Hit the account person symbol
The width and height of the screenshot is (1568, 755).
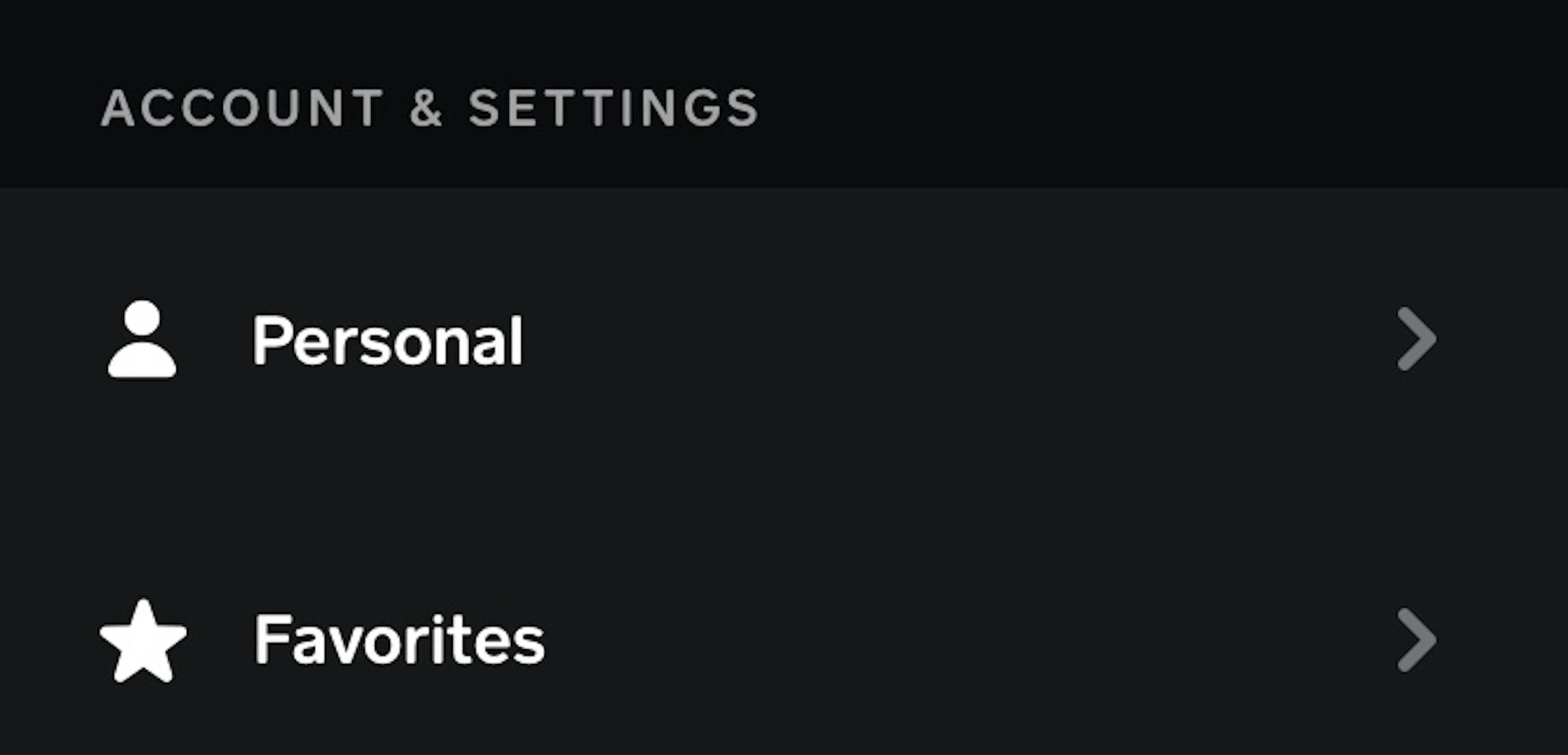(x=142, y=339)
